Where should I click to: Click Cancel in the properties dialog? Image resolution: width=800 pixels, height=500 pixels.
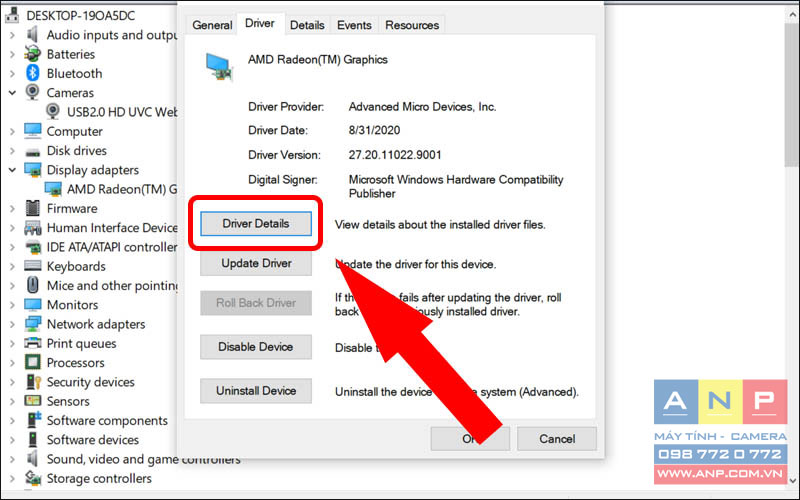557,439
